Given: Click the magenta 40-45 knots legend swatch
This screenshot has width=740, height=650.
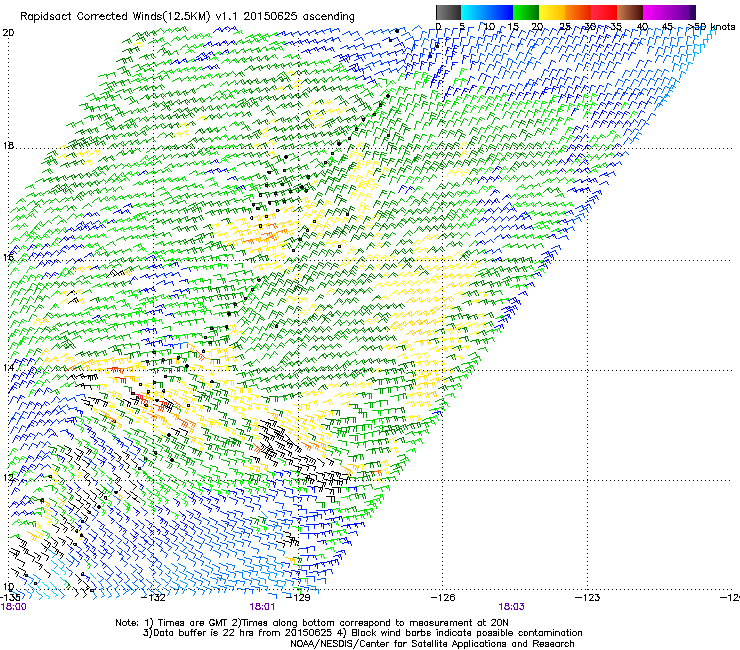Looking at the screenshot, I should [656, 12].
